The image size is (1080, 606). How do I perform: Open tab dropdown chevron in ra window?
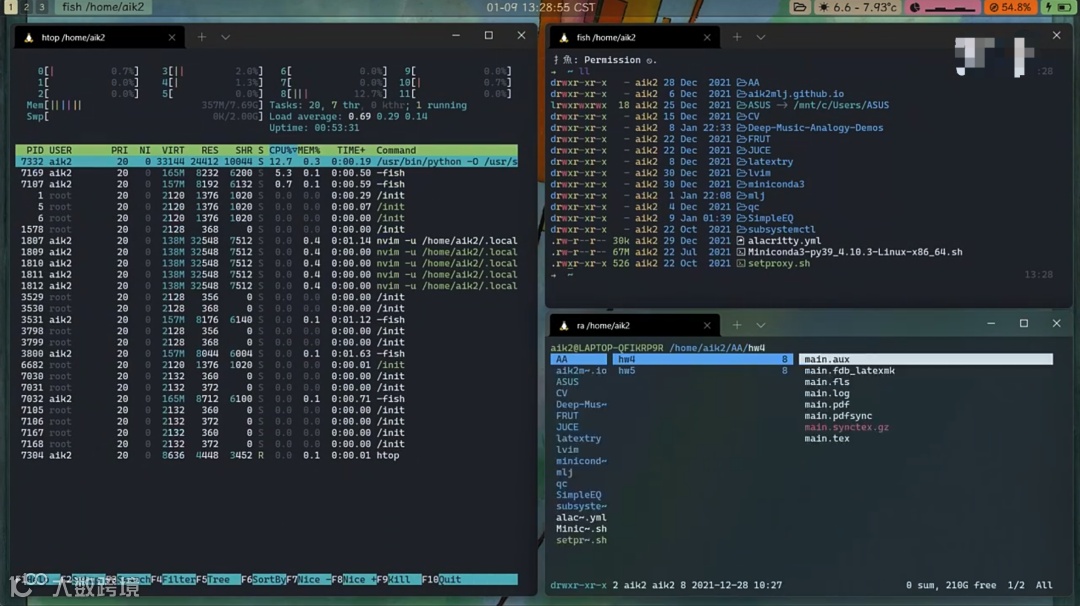click(x=760, y=325)
